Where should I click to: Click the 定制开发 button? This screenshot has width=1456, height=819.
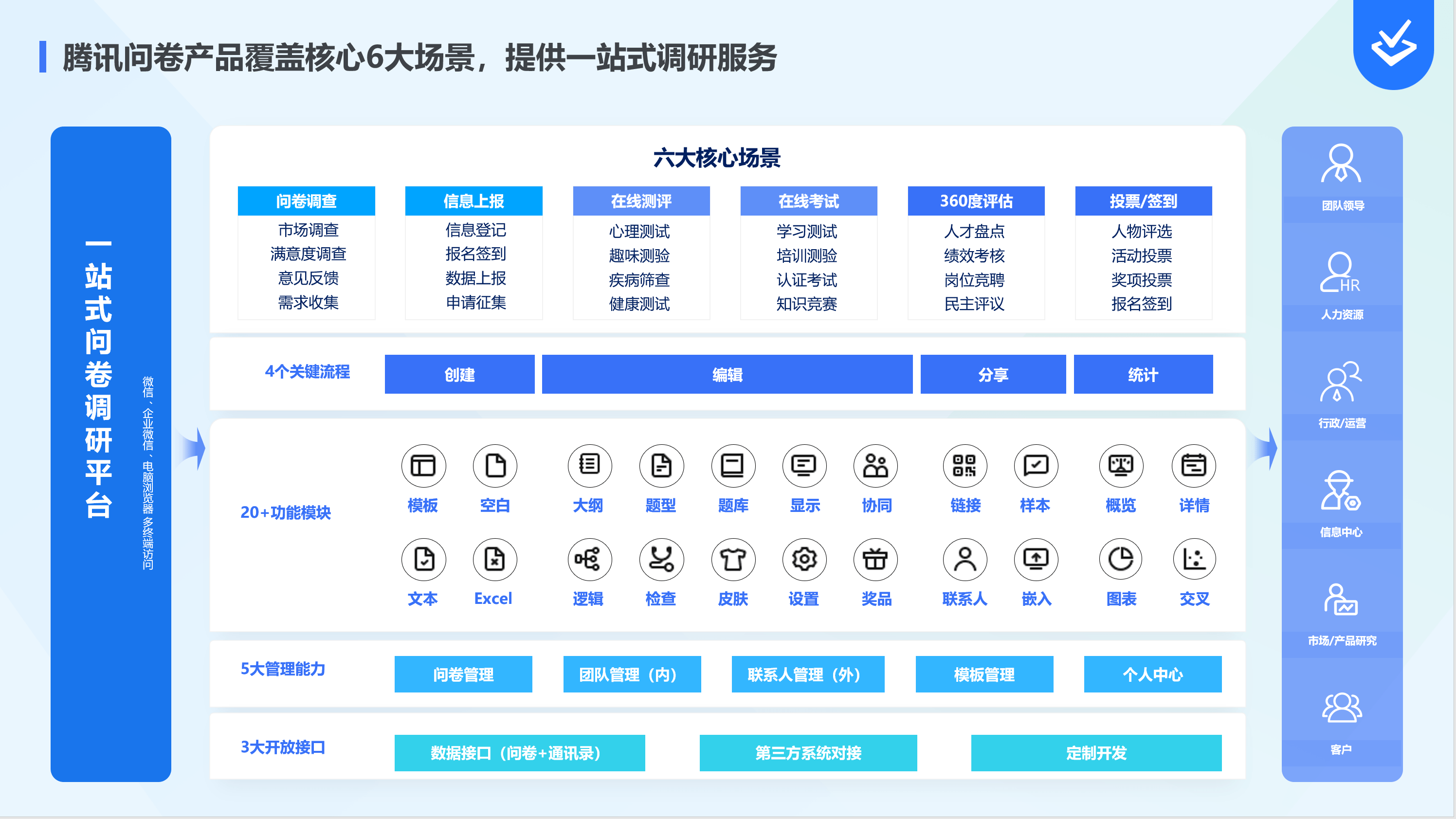coord(1096,753)
